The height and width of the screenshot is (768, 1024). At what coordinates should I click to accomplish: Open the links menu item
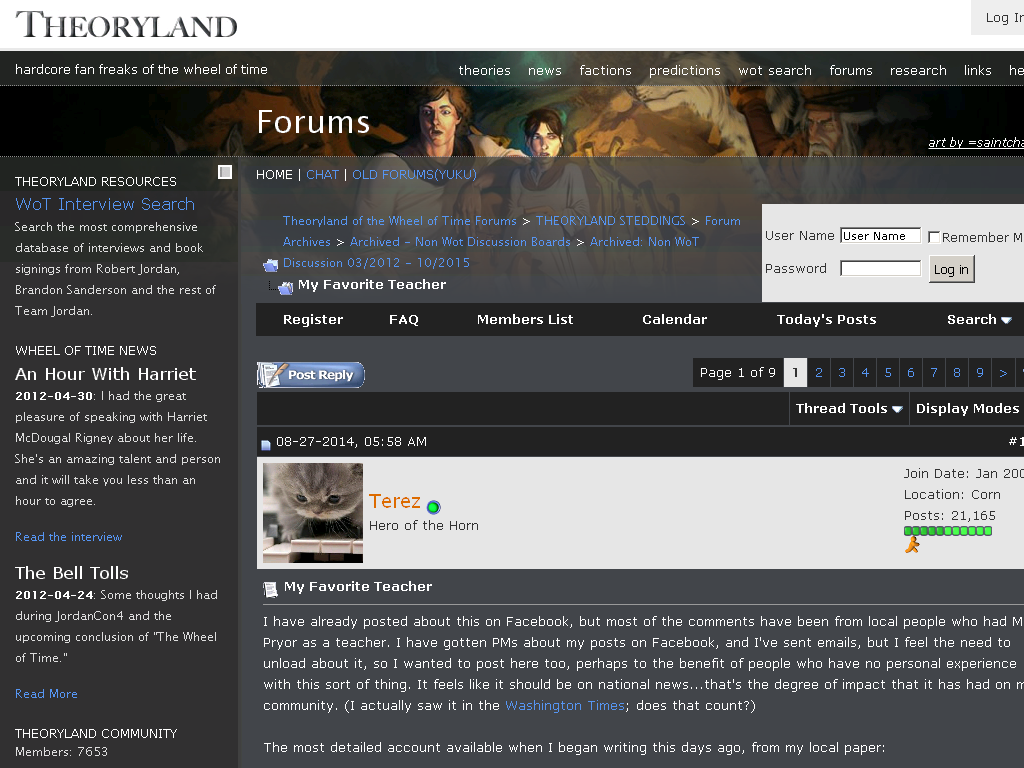coord(978,71)
